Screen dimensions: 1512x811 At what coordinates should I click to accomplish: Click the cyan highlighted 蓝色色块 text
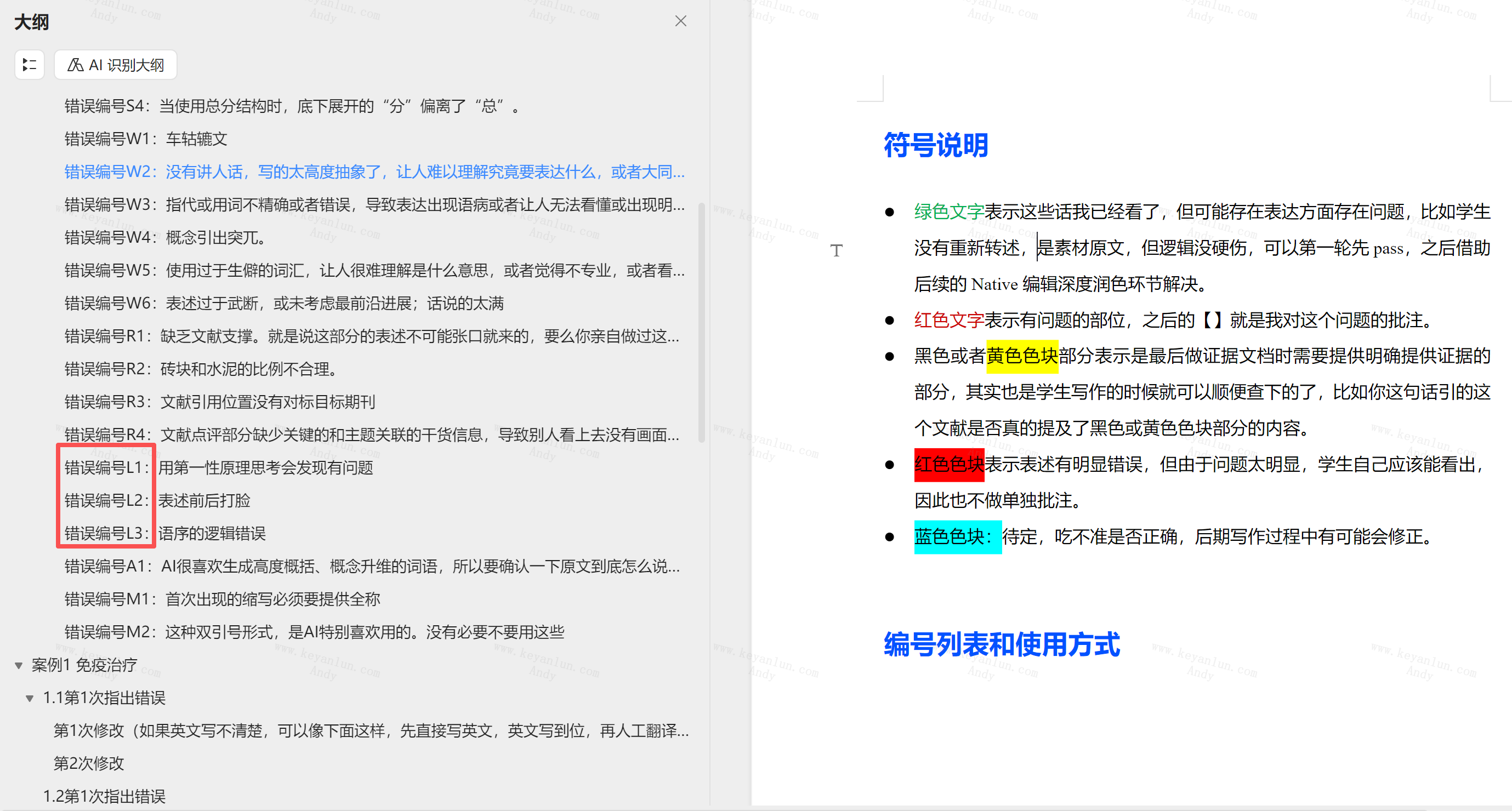[957, 537]
